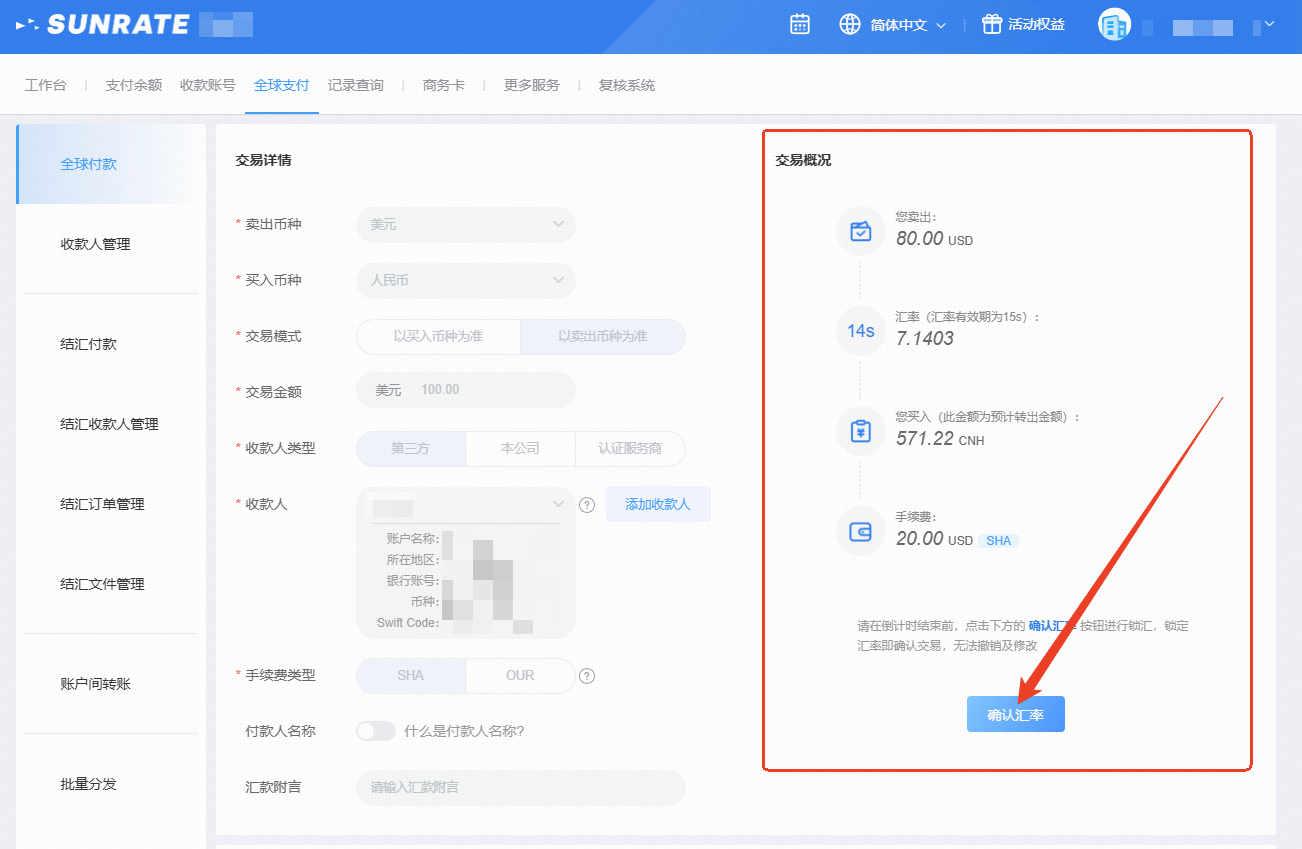This screenshot has height=849, width=1302.
Task: Expand the 买入币种 dropdown
Action: [466, 281]
